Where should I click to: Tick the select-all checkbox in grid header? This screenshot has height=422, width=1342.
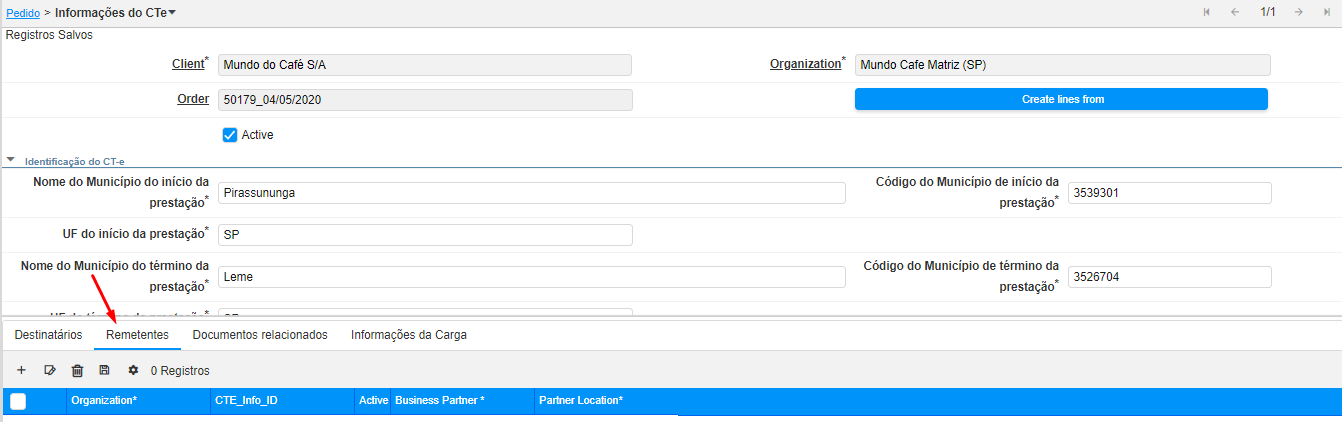pos(18,401)
